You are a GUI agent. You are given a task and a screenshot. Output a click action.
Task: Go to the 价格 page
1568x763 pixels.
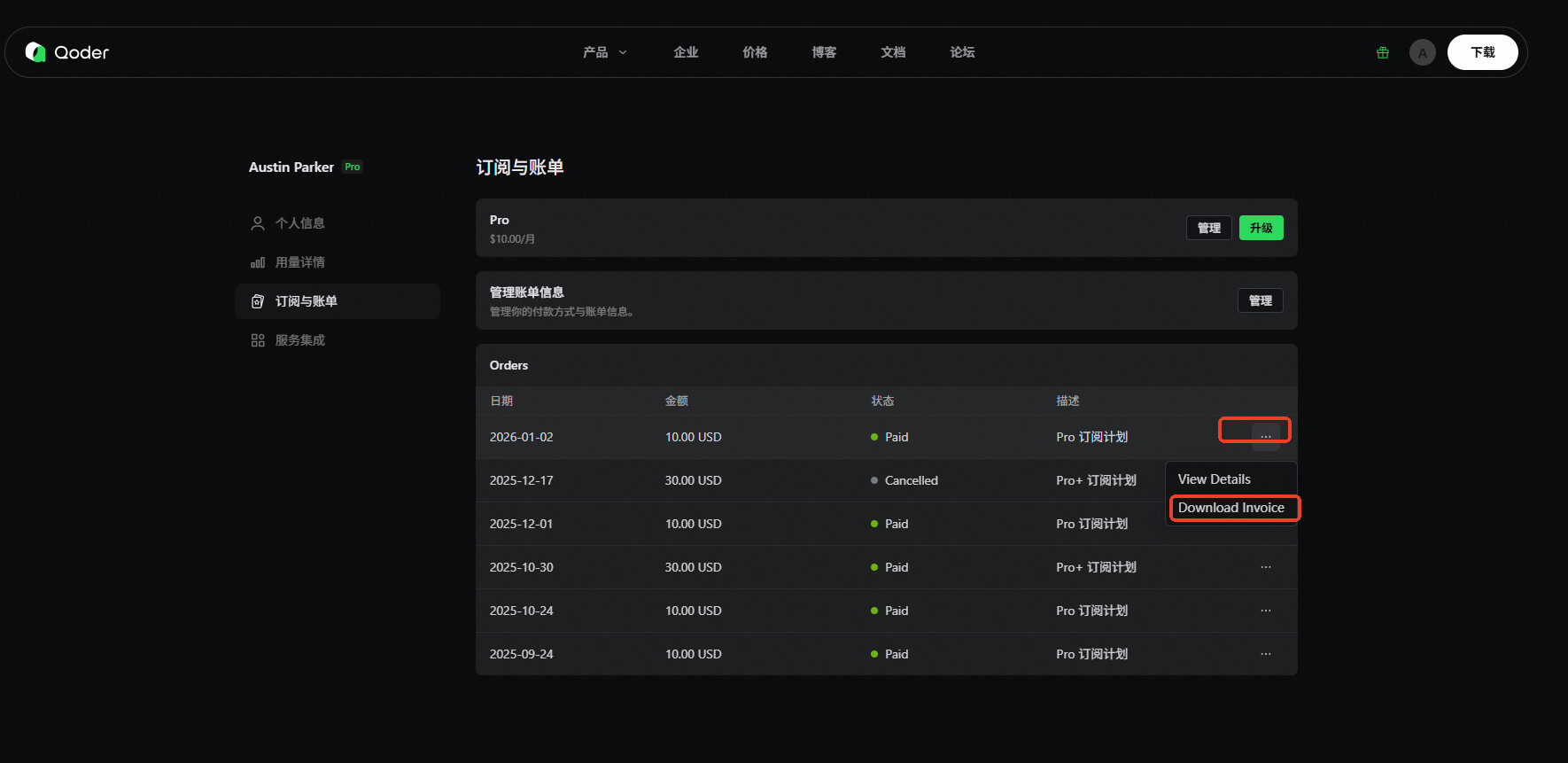(x=755, y=52)
